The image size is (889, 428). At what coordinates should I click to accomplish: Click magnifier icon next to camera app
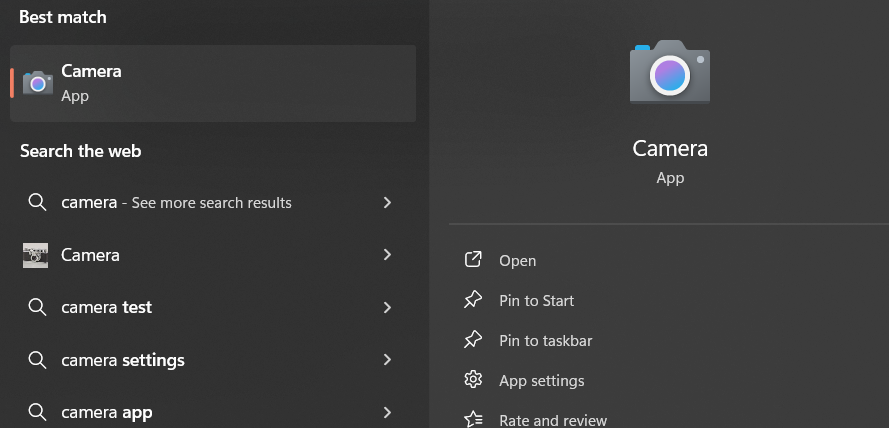(x=37, y=412)
